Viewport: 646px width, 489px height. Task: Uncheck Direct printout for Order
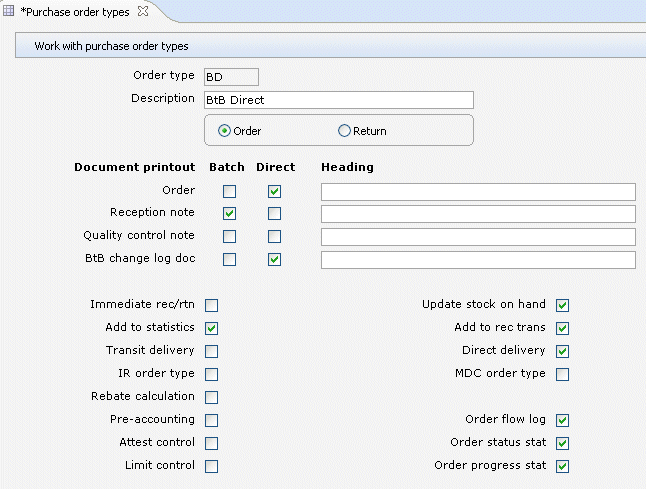pos(275,191)
